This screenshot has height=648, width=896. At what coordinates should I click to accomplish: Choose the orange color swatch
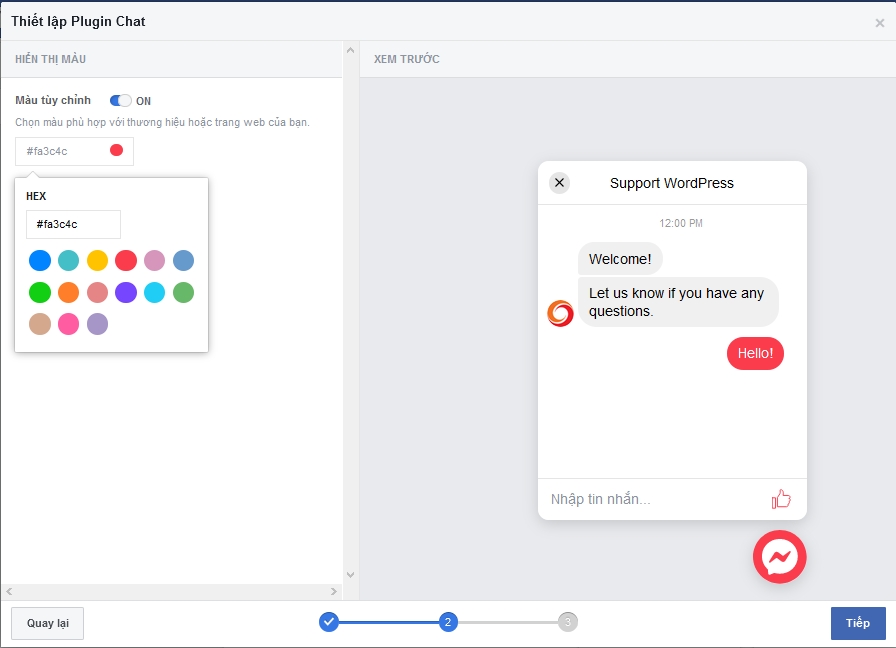(x=68, y=293)
